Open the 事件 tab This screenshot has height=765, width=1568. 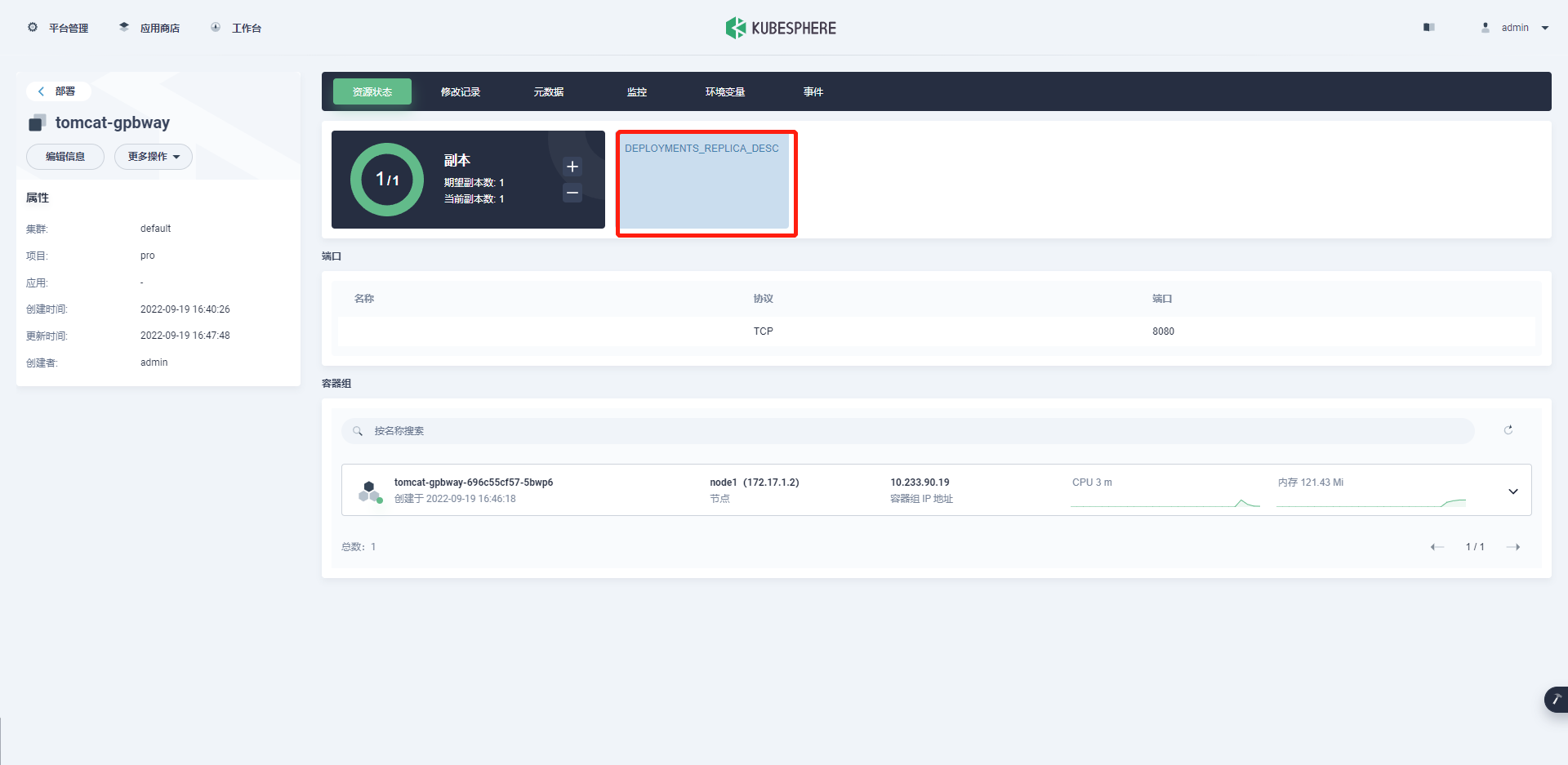coord(813,91)
